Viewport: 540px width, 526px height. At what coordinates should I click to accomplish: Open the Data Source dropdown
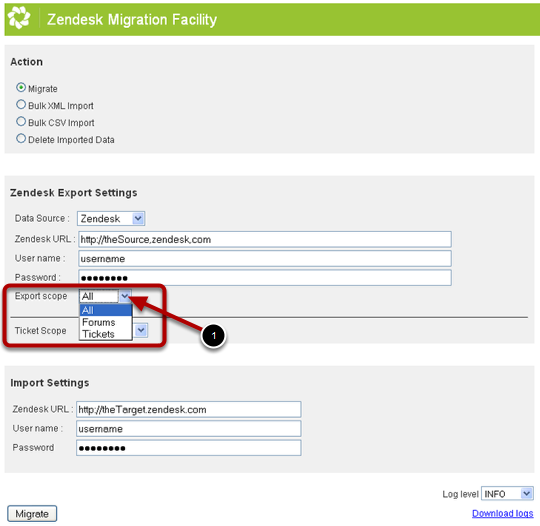pos(111,219)
